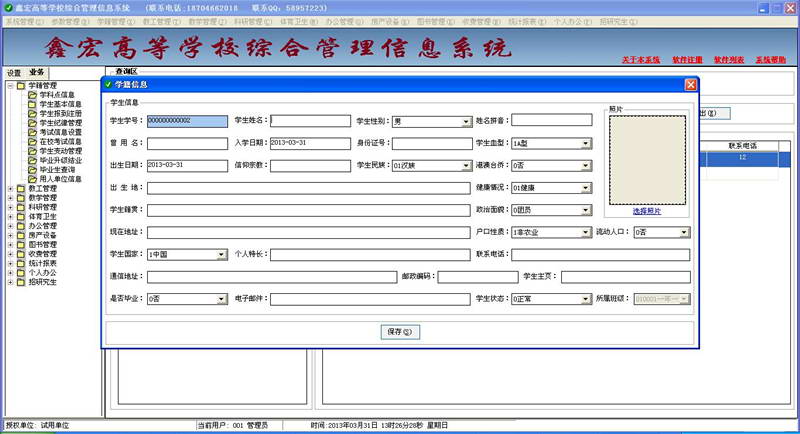Click the 教学管理 folder icon in tree

point(21,198)
